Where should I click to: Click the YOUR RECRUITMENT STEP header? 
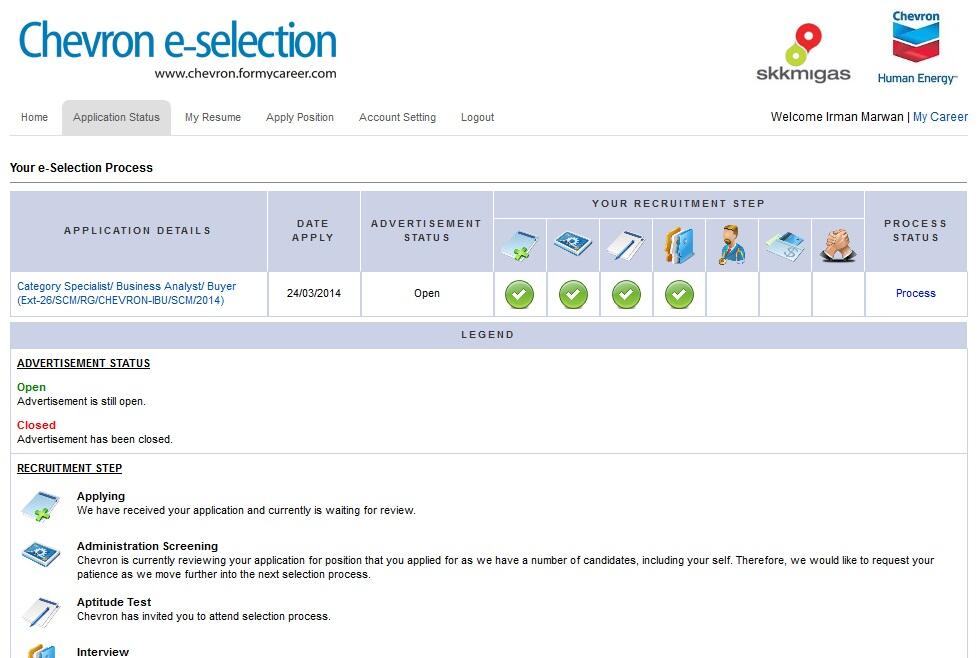click(679, 204)
